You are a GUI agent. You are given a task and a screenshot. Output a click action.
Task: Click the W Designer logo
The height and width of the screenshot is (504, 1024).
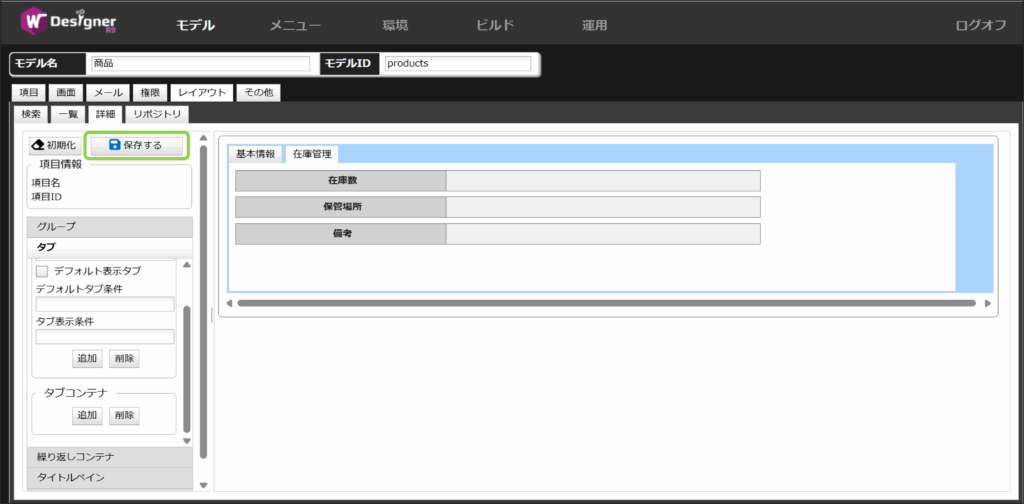pyautogui.click(x=69, y=24)
